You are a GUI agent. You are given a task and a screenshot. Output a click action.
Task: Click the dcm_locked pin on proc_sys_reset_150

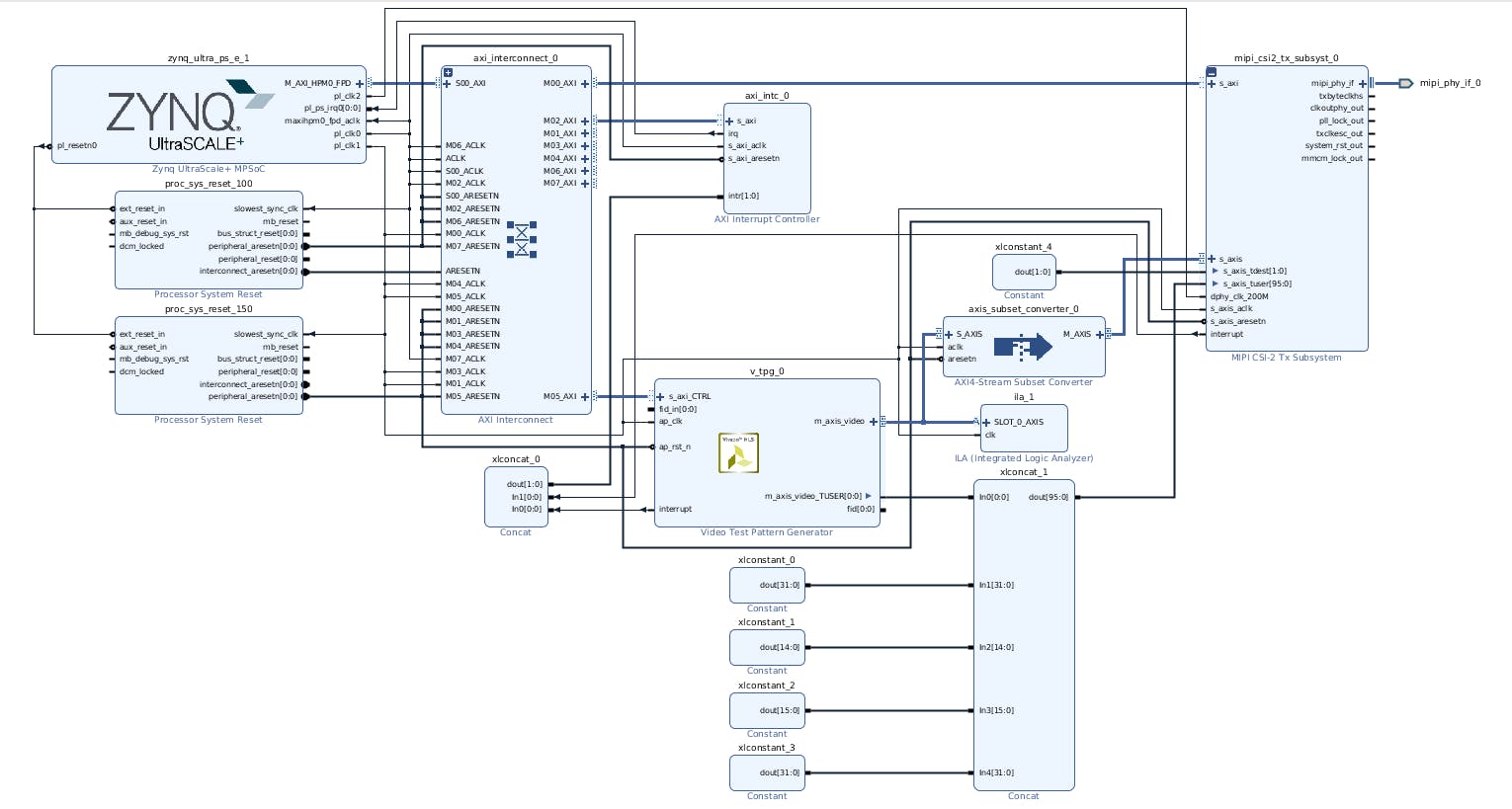coord(141,372)
